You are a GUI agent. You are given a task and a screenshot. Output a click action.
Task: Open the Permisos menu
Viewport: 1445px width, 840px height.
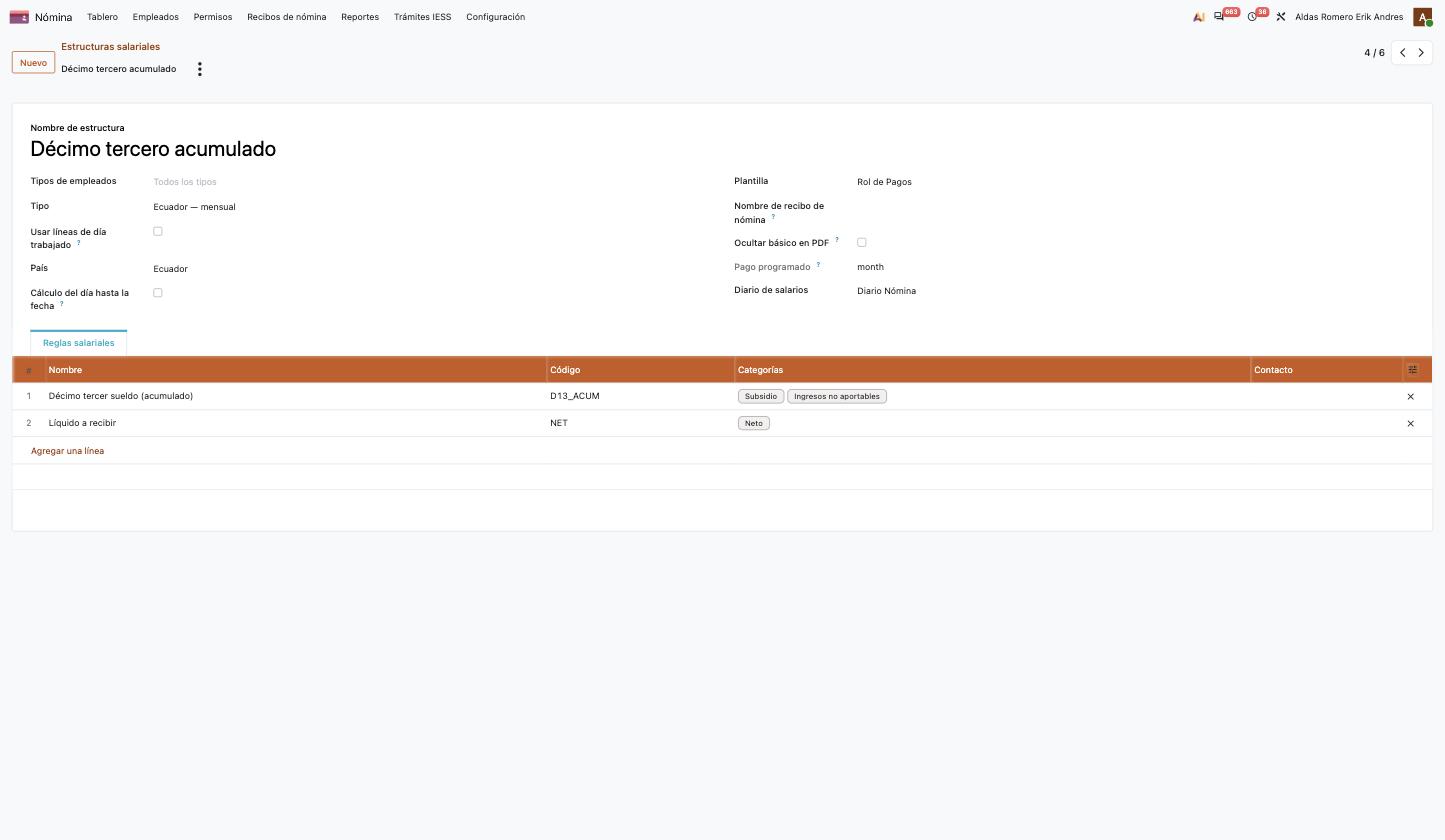(x=213, y=17)
